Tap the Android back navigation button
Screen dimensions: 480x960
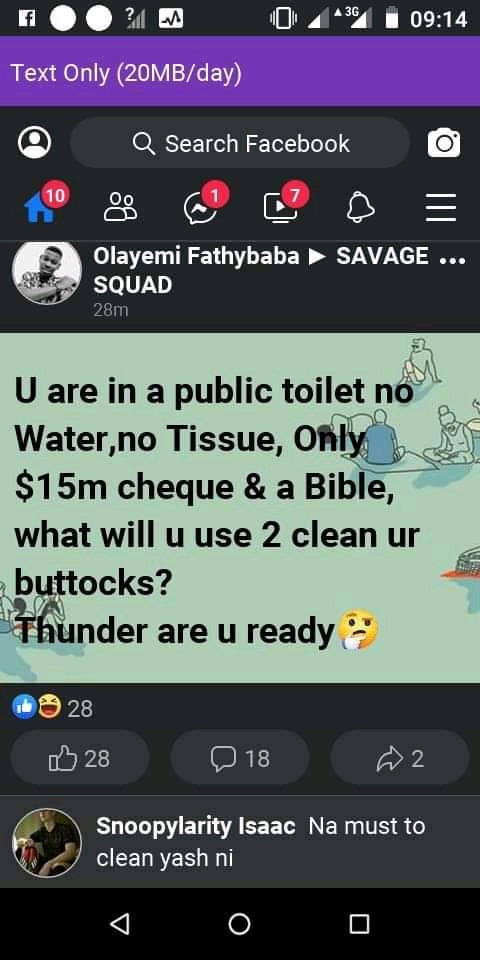tap(120, 923)
